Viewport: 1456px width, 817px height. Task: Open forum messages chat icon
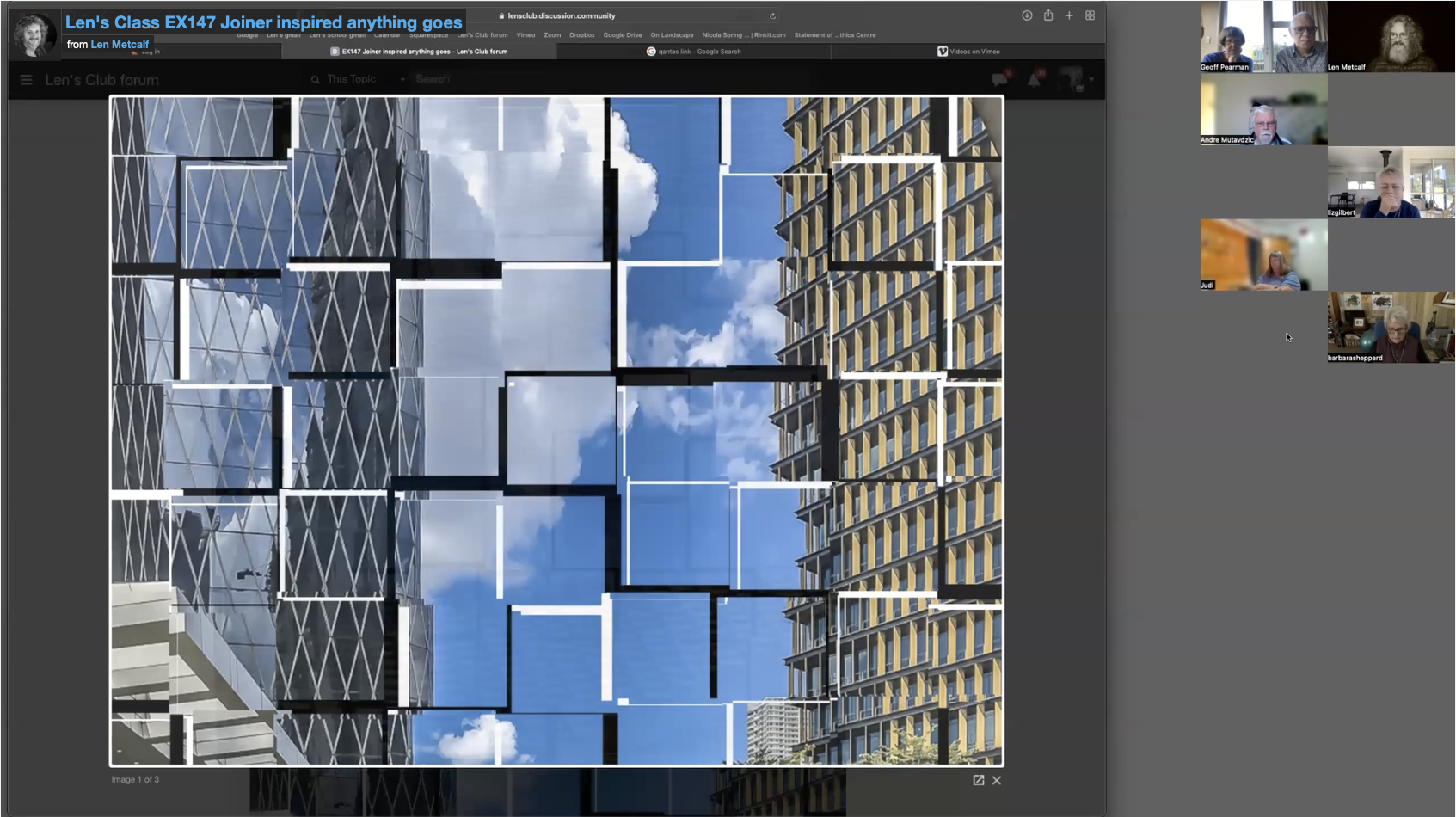click(999, 79)
